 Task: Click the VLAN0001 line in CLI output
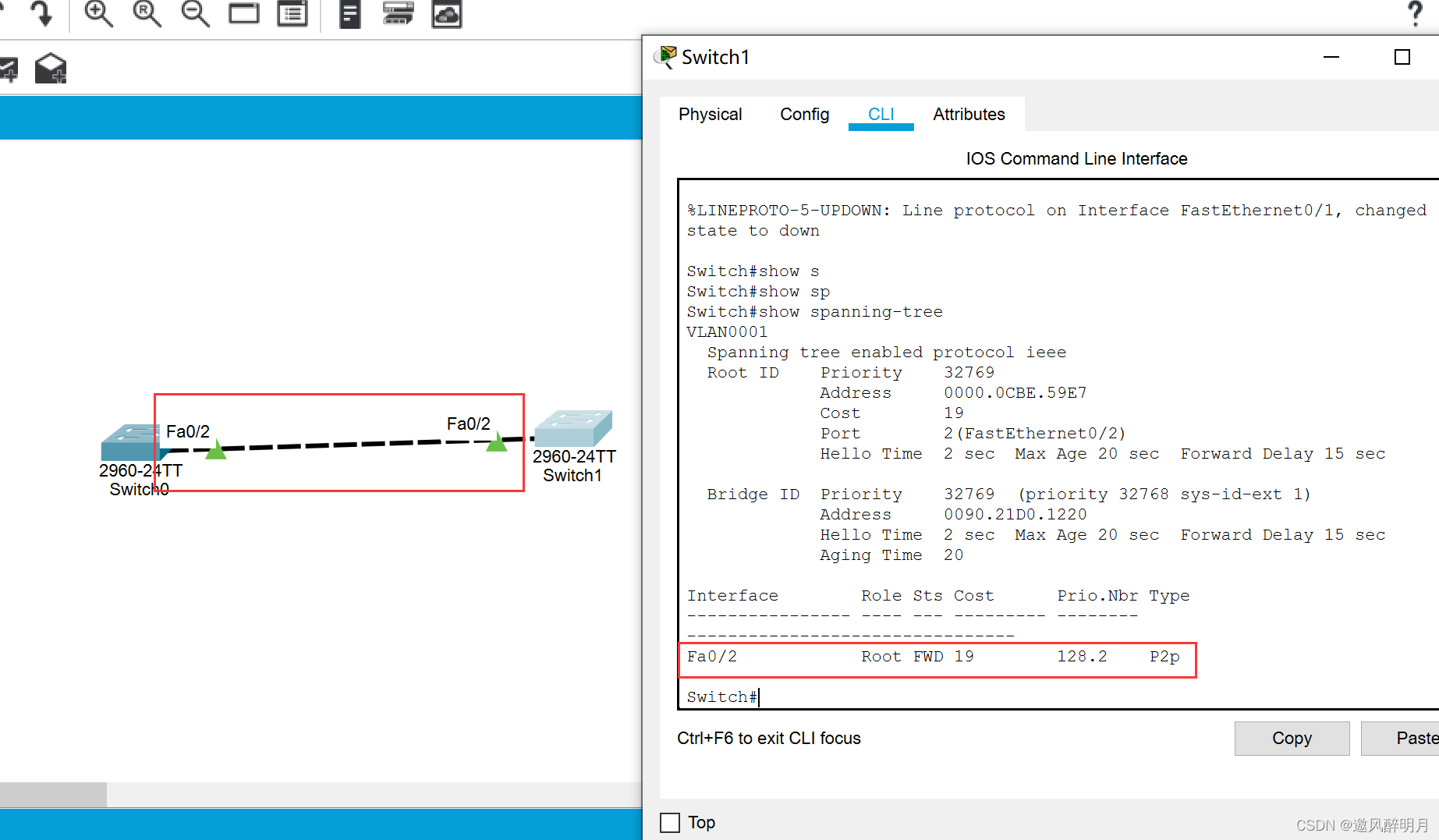727,331
